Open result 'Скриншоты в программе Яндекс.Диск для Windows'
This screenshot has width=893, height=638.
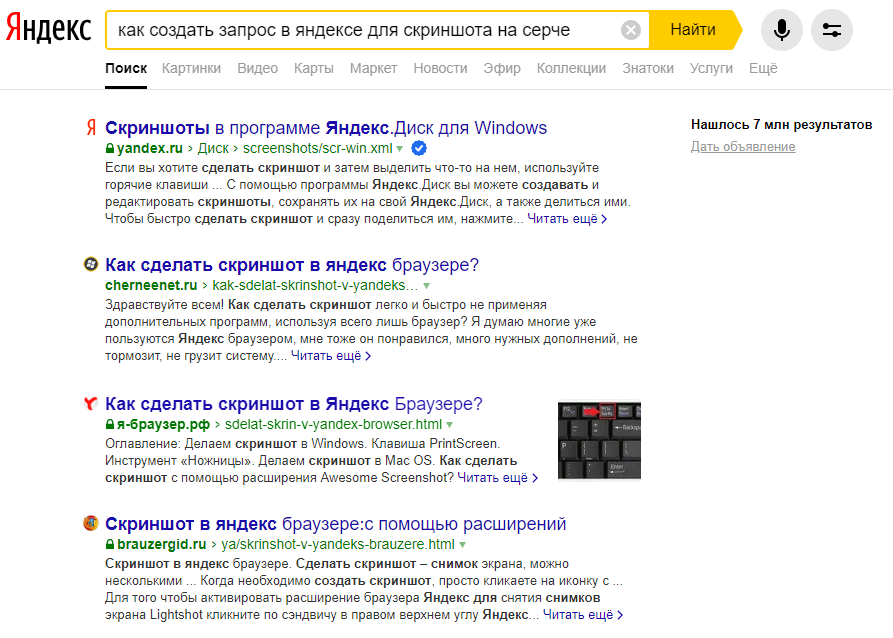[x=326, y=128]
